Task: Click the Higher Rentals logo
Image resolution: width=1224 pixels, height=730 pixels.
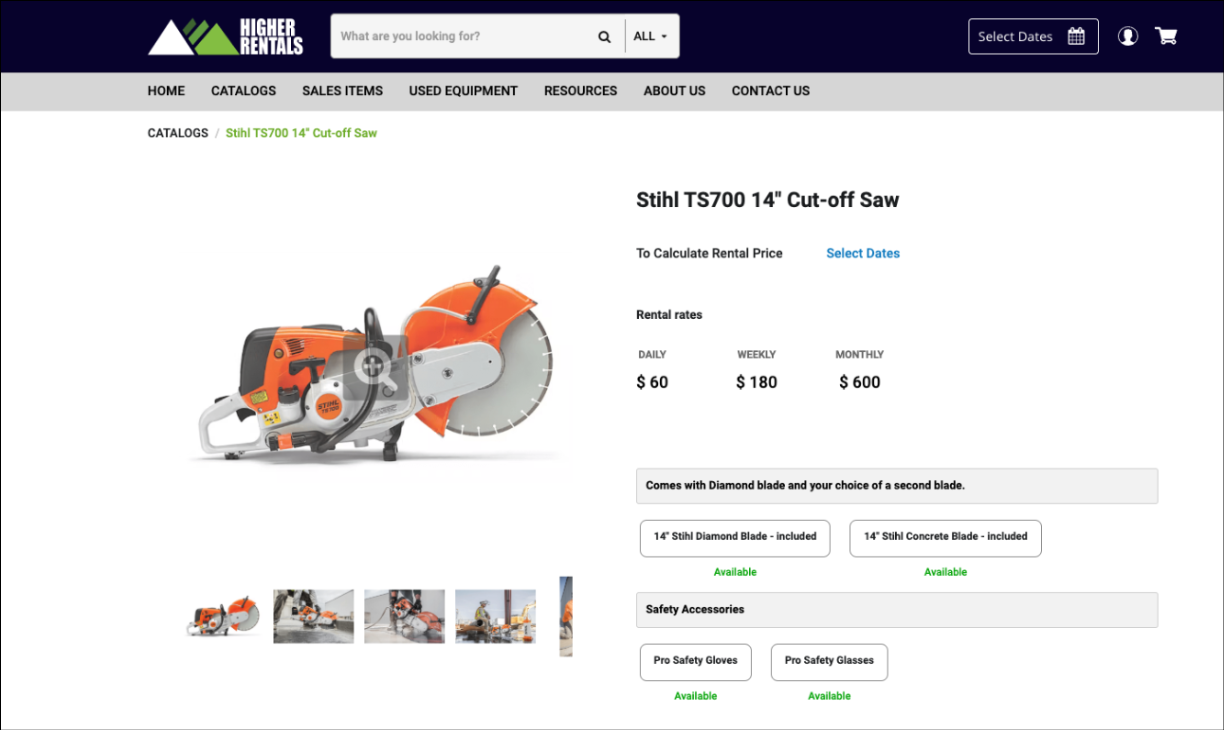Action: coord(226,37)
